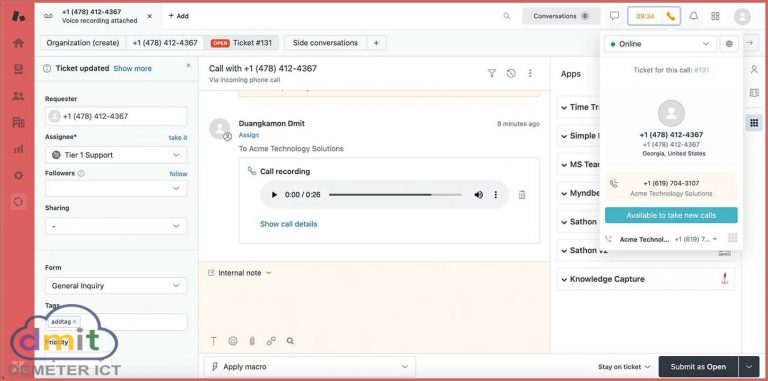Play the call recording
The height and width of the screenshot is (381, 768).
pos(274,195)
